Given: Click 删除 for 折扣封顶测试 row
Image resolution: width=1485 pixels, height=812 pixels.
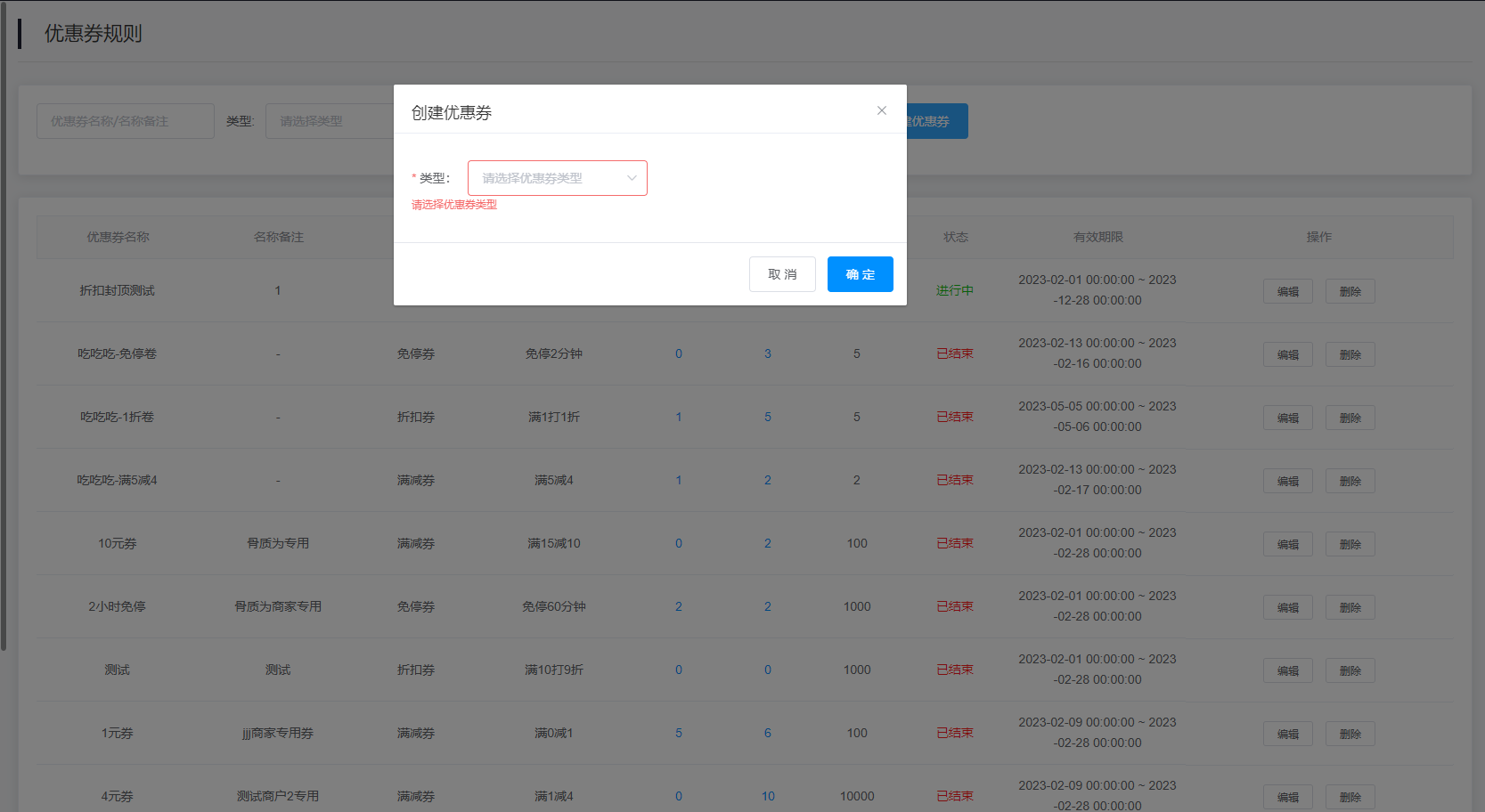Looking at the screenshot, I should point(1350,291).
